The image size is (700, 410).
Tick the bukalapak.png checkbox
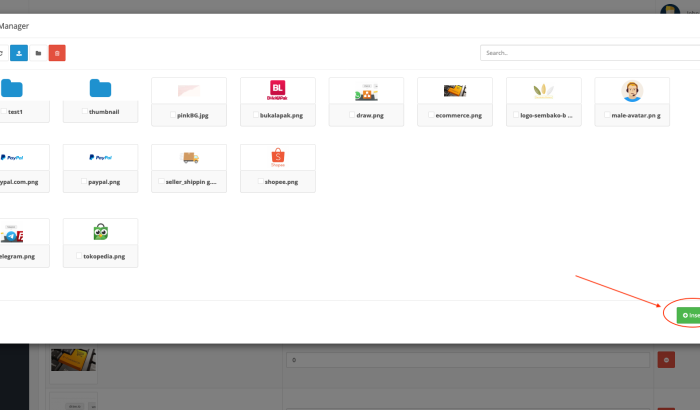coord(256,115)
